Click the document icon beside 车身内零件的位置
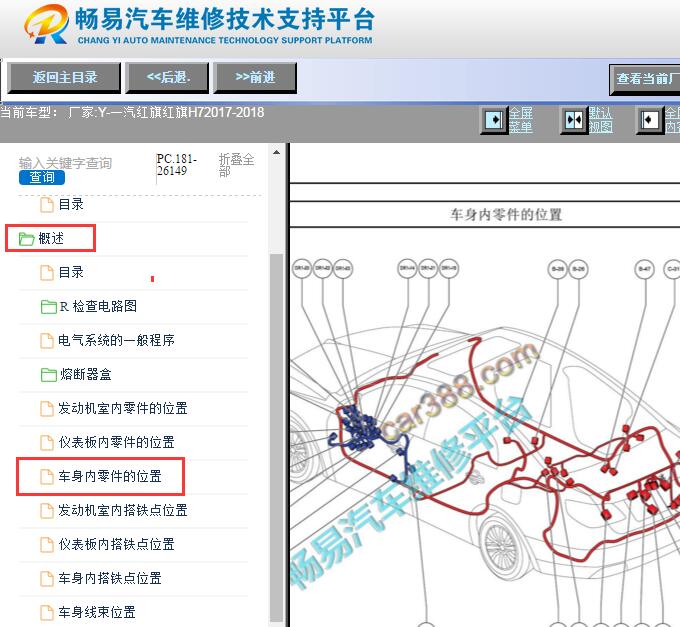Screen dimensions: 680x627 coord(47,477)
